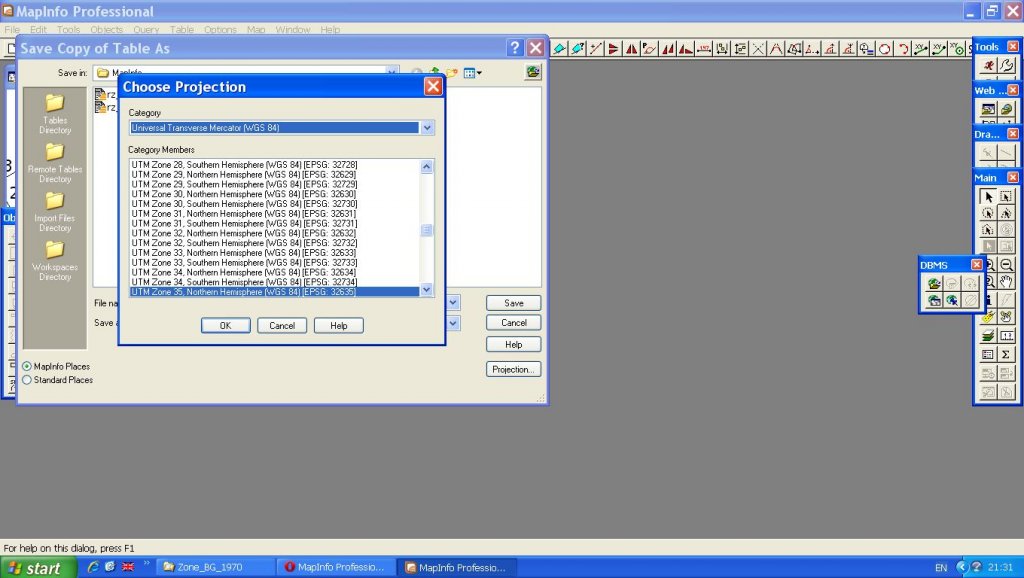
Task: Click the Ruler tool in Main toolbar
Action: pyautogui.click(x=1006, y=336)
